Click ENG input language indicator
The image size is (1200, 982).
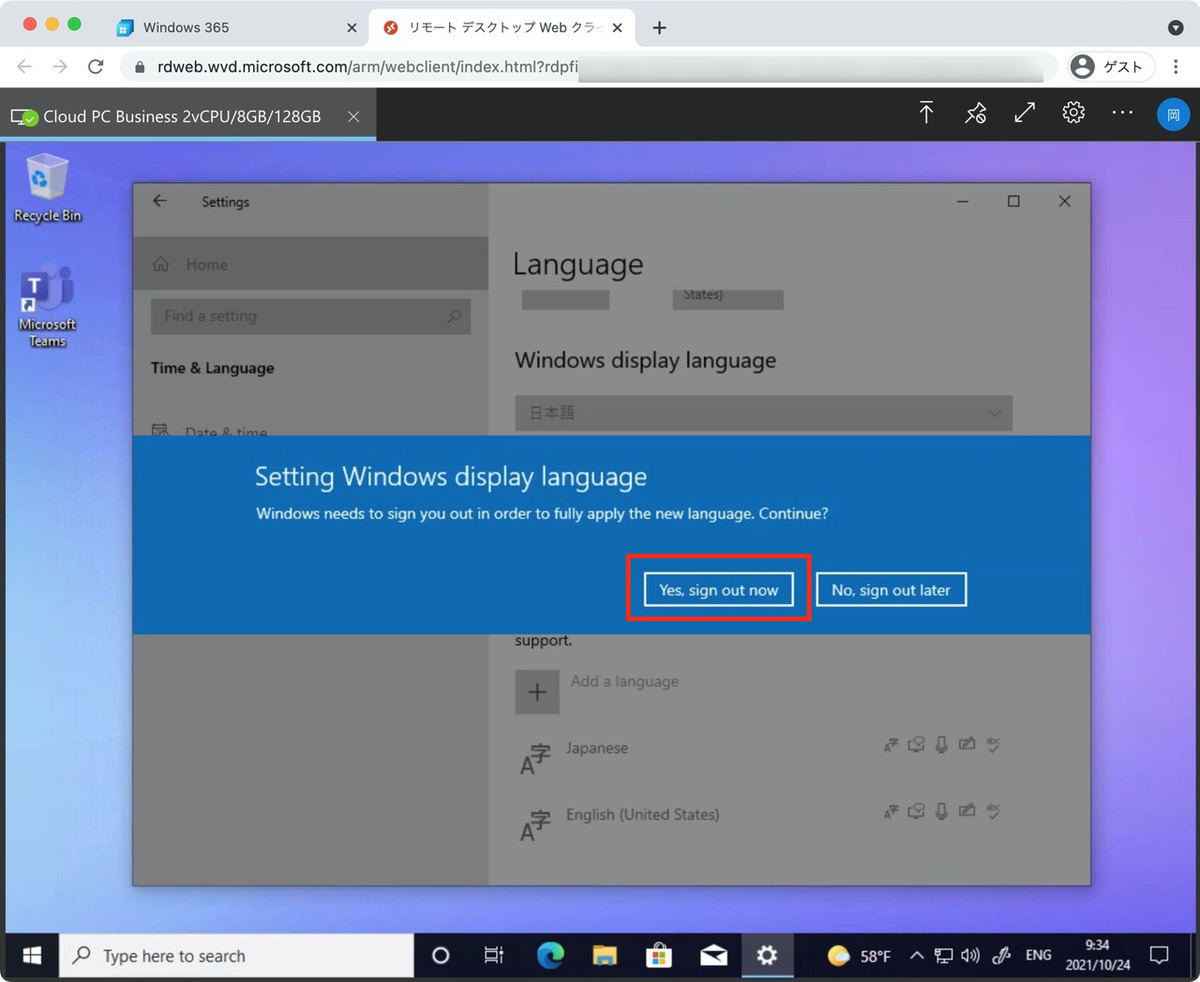1038,956
